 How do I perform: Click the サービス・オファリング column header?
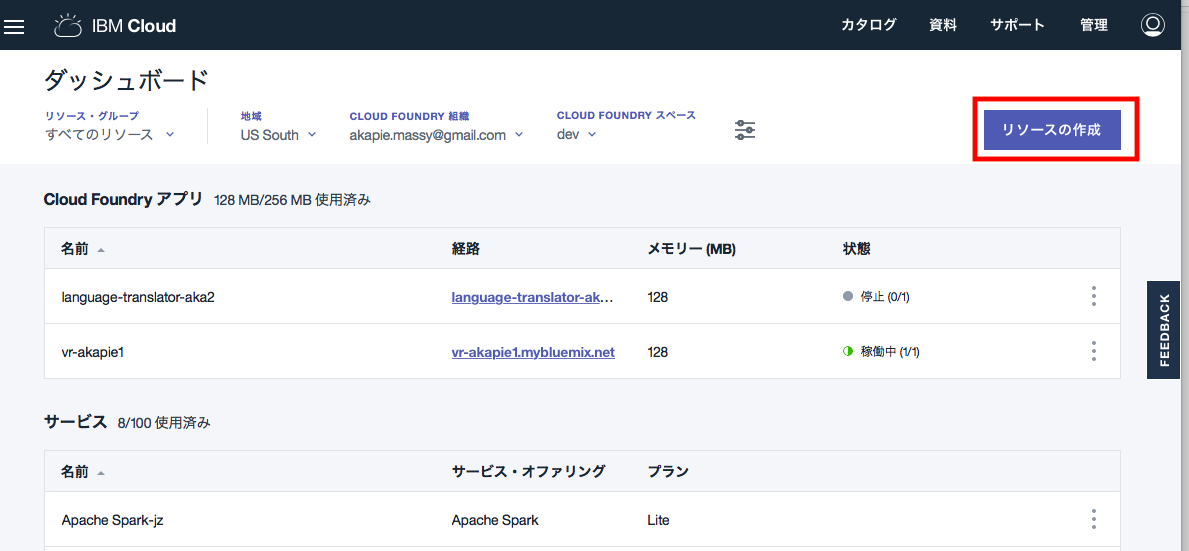529,472
